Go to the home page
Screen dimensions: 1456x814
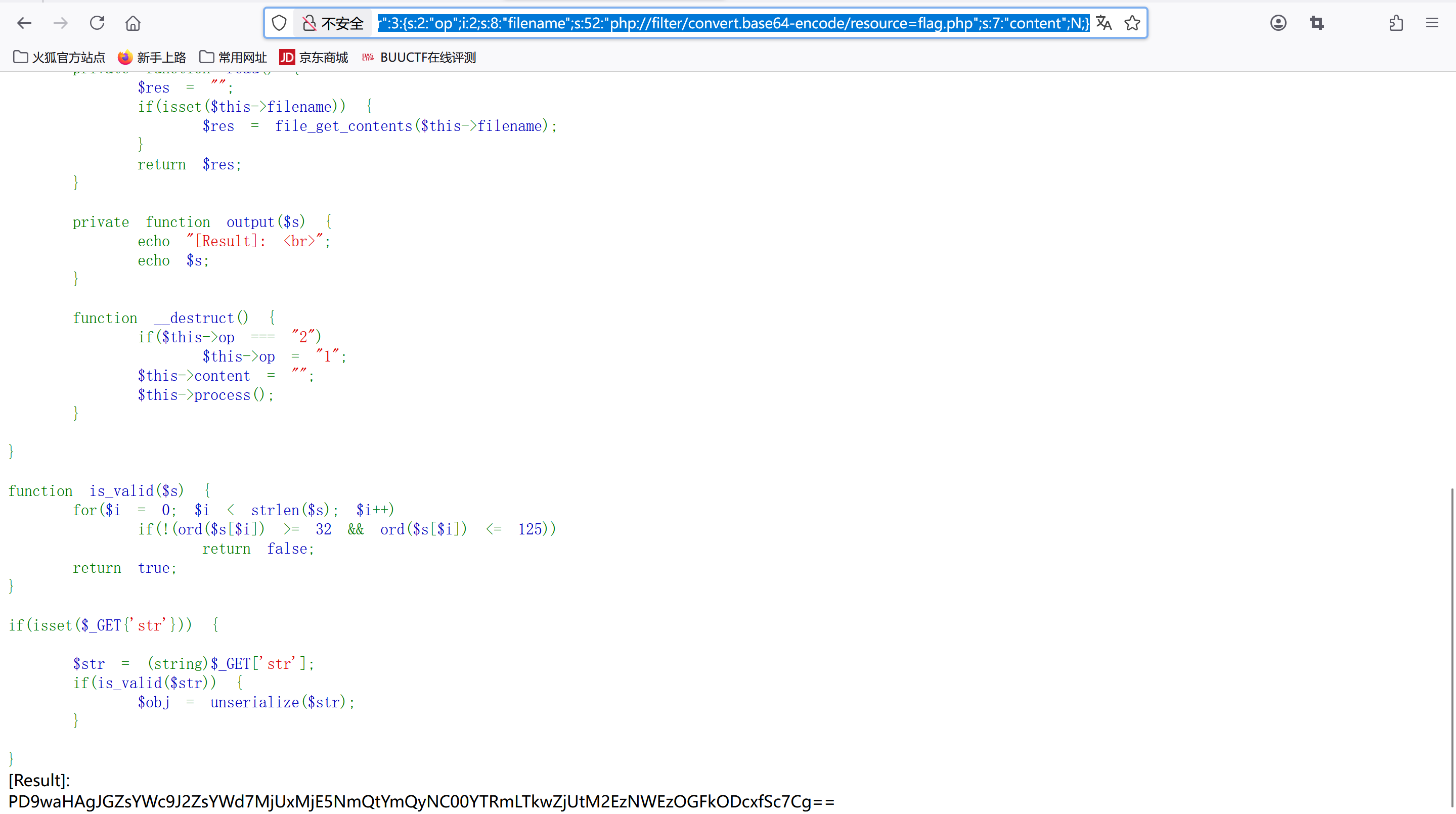pos(133,23)
